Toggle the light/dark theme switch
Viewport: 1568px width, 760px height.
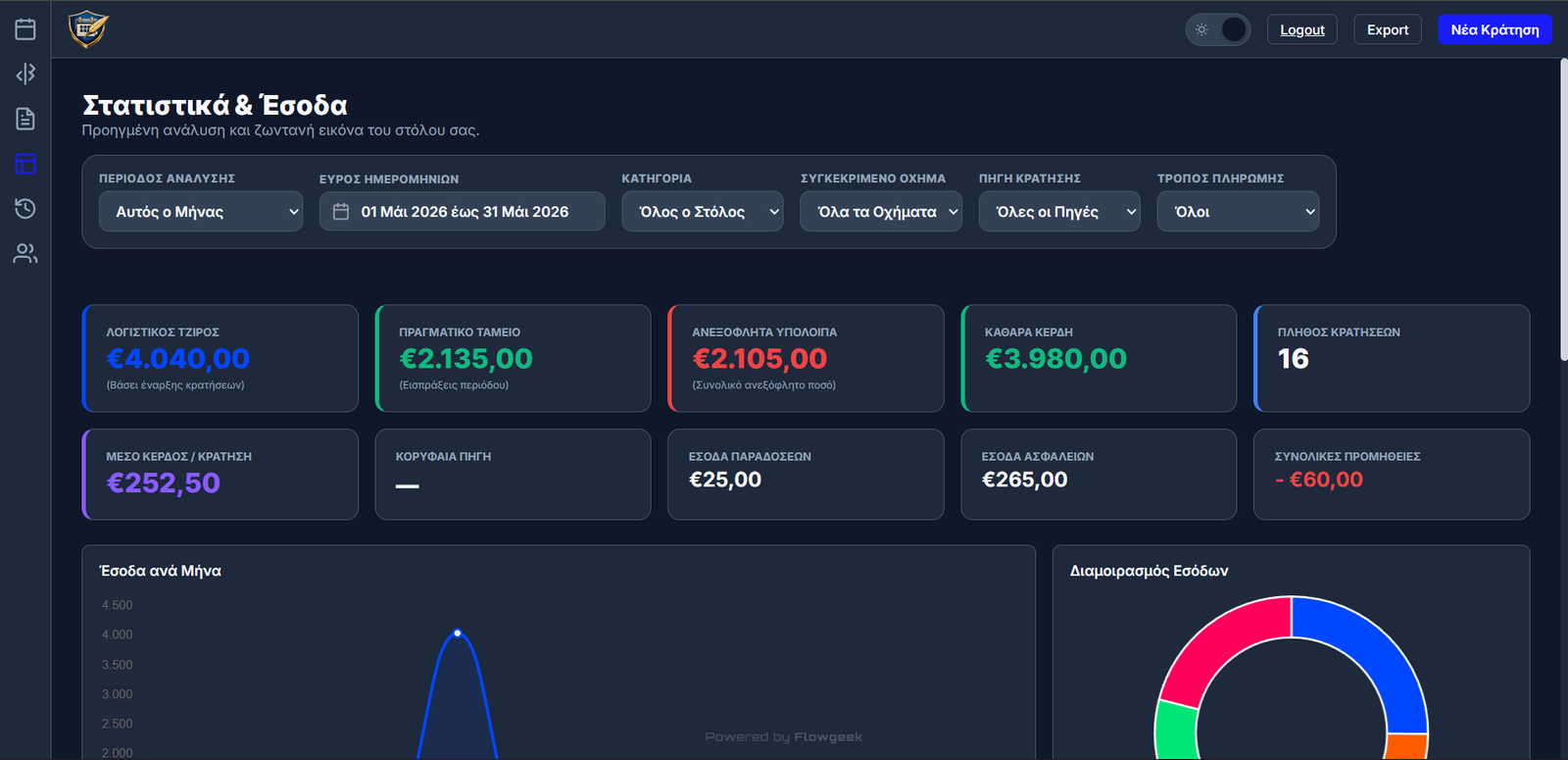pos(1218,29)
